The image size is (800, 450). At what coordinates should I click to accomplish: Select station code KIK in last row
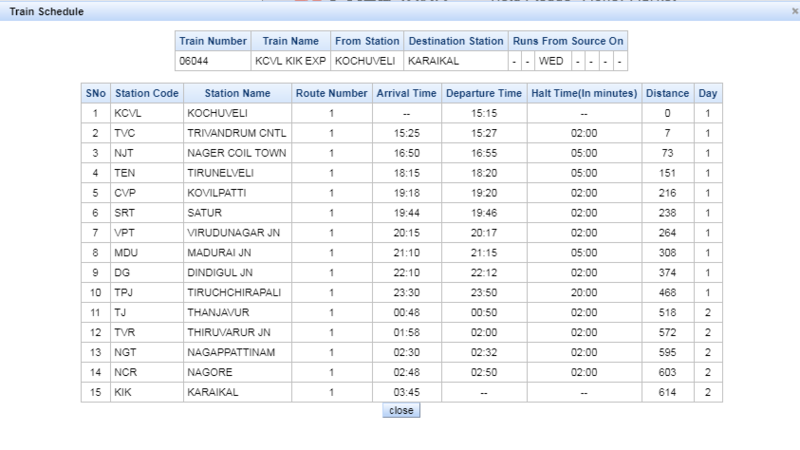click(x=123, y=393)
